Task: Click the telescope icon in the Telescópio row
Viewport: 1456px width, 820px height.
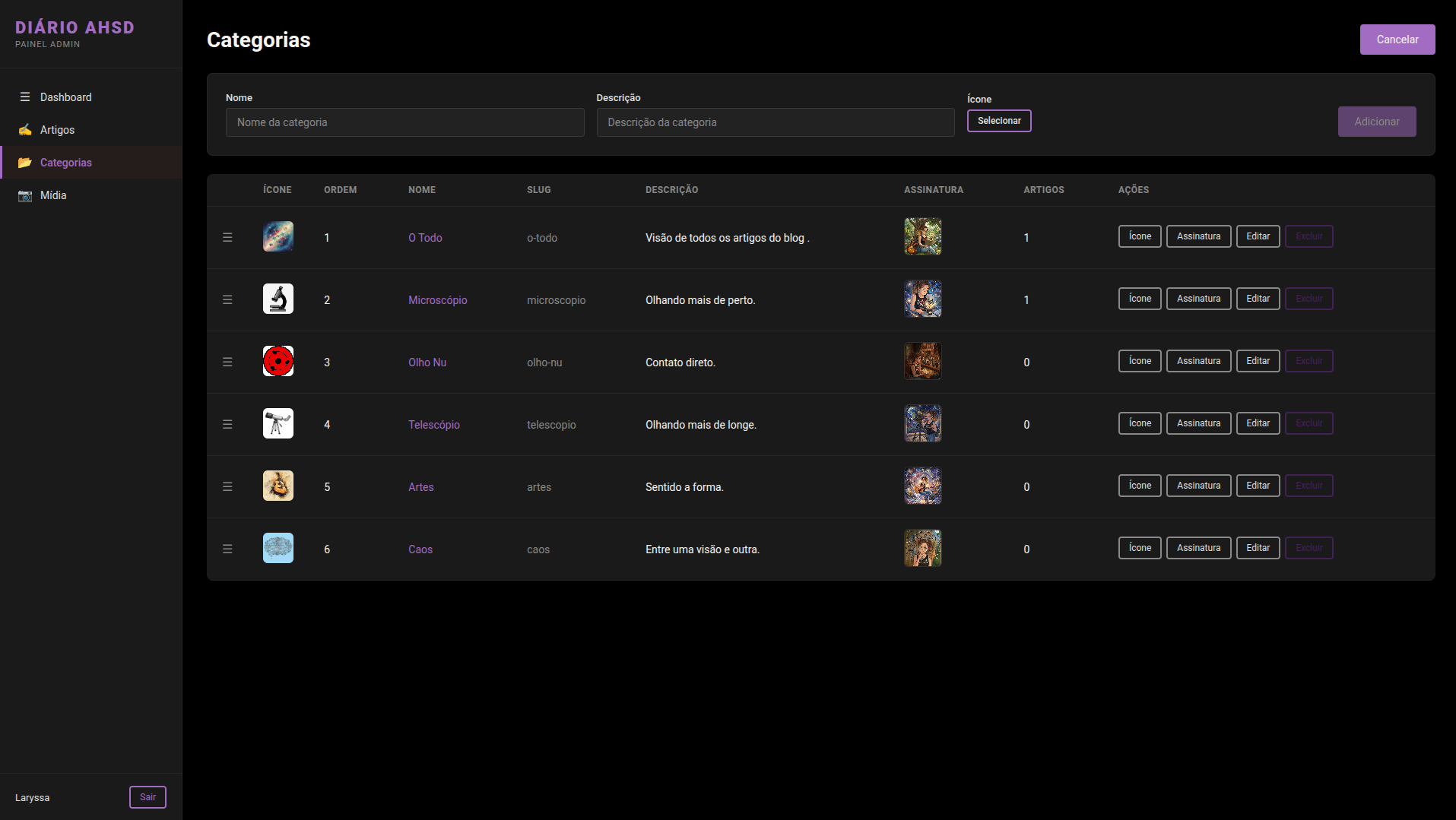Action: [278, 423]
